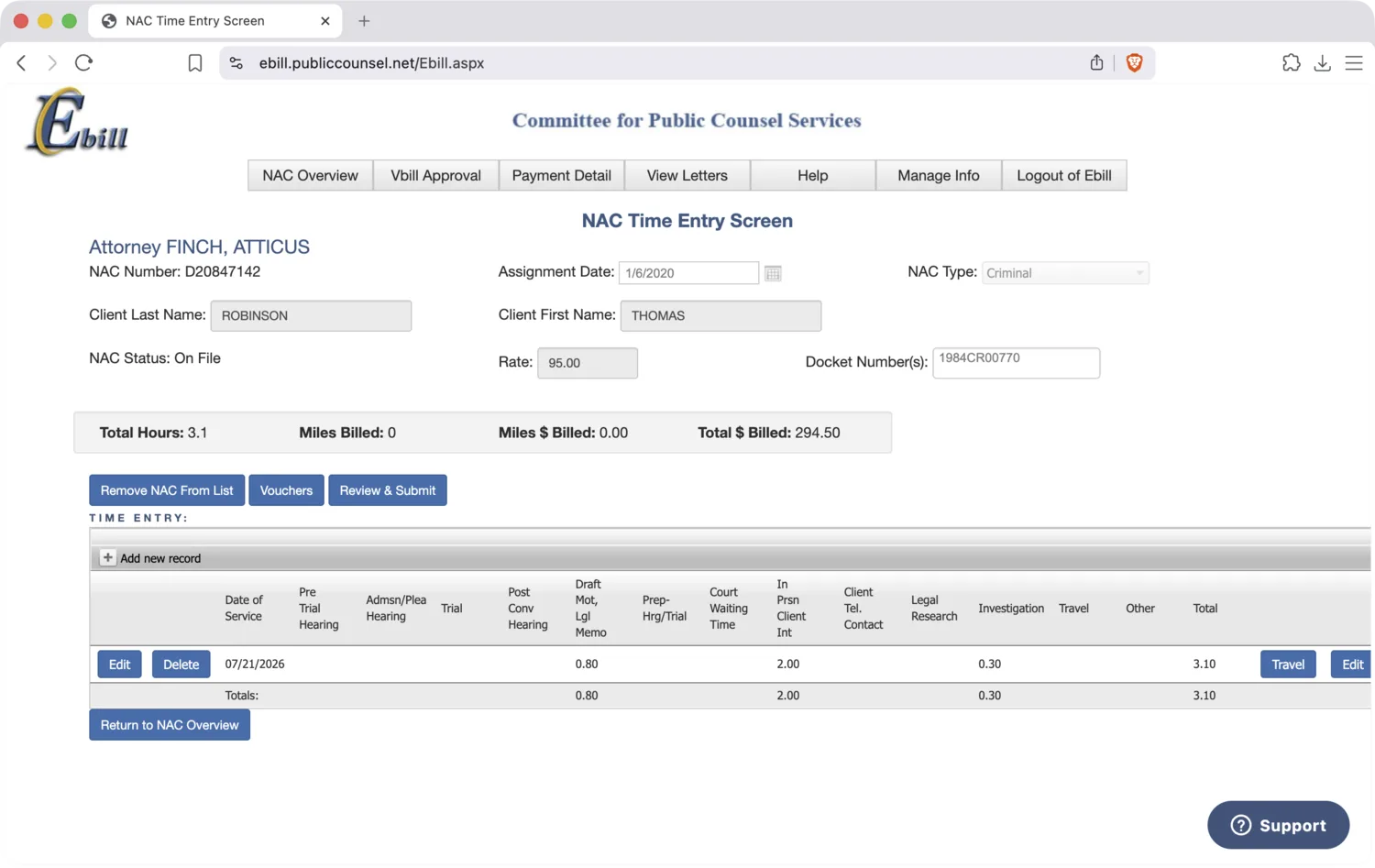
Task: Click the Support question mark bubble
Action: click(x=1278, y=825)
